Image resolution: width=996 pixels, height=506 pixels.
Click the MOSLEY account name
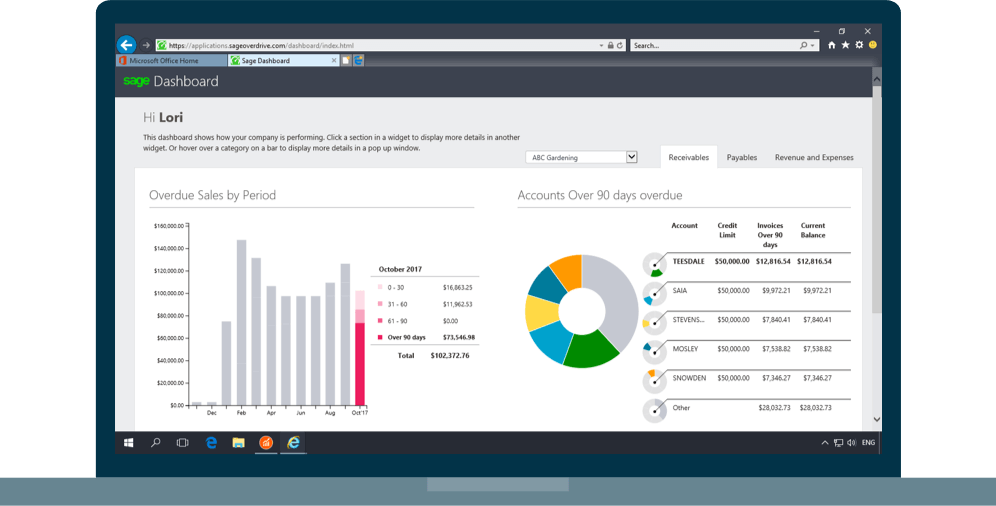pyautogui.click(x=685, y=349)
